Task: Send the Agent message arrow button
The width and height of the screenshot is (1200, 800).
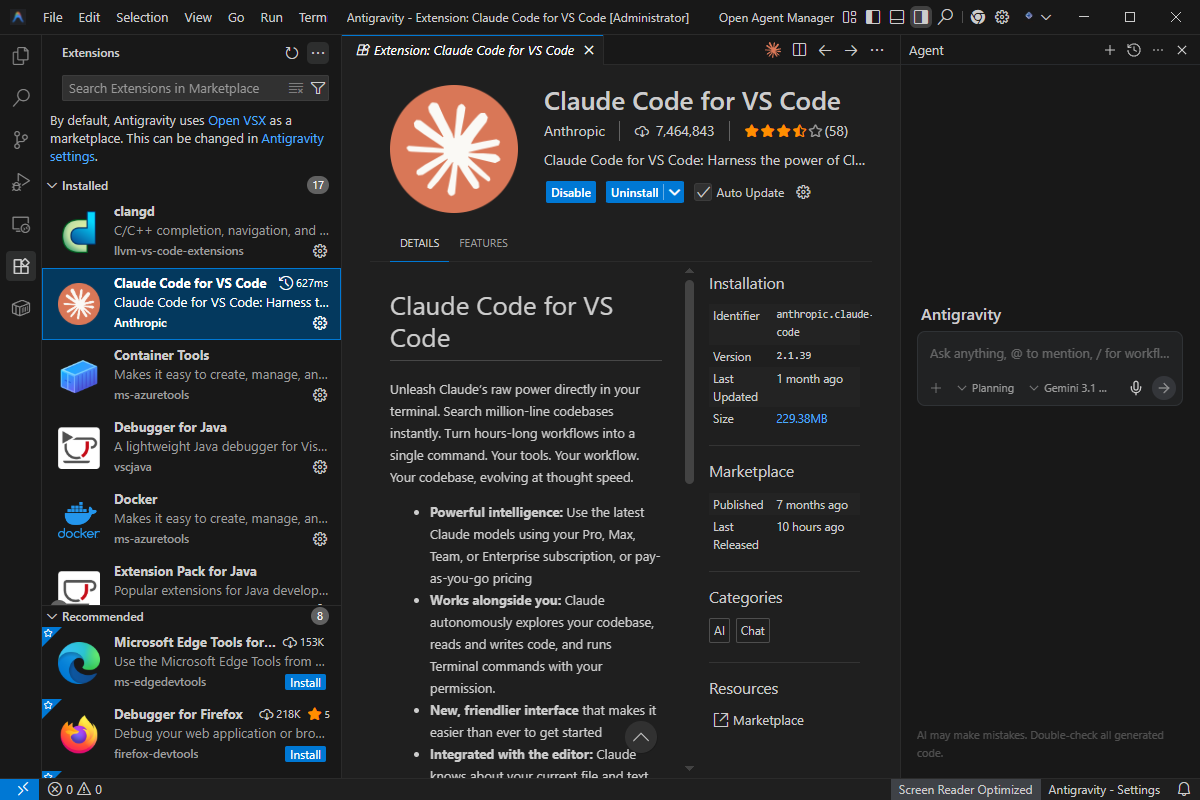Action: (x=1163, y=388)
